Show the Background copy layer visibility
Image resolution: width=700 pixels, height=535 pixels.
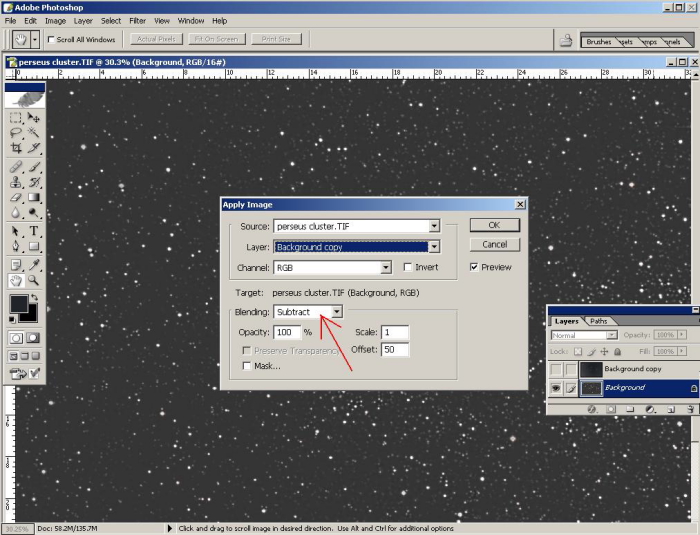[556, 369]
